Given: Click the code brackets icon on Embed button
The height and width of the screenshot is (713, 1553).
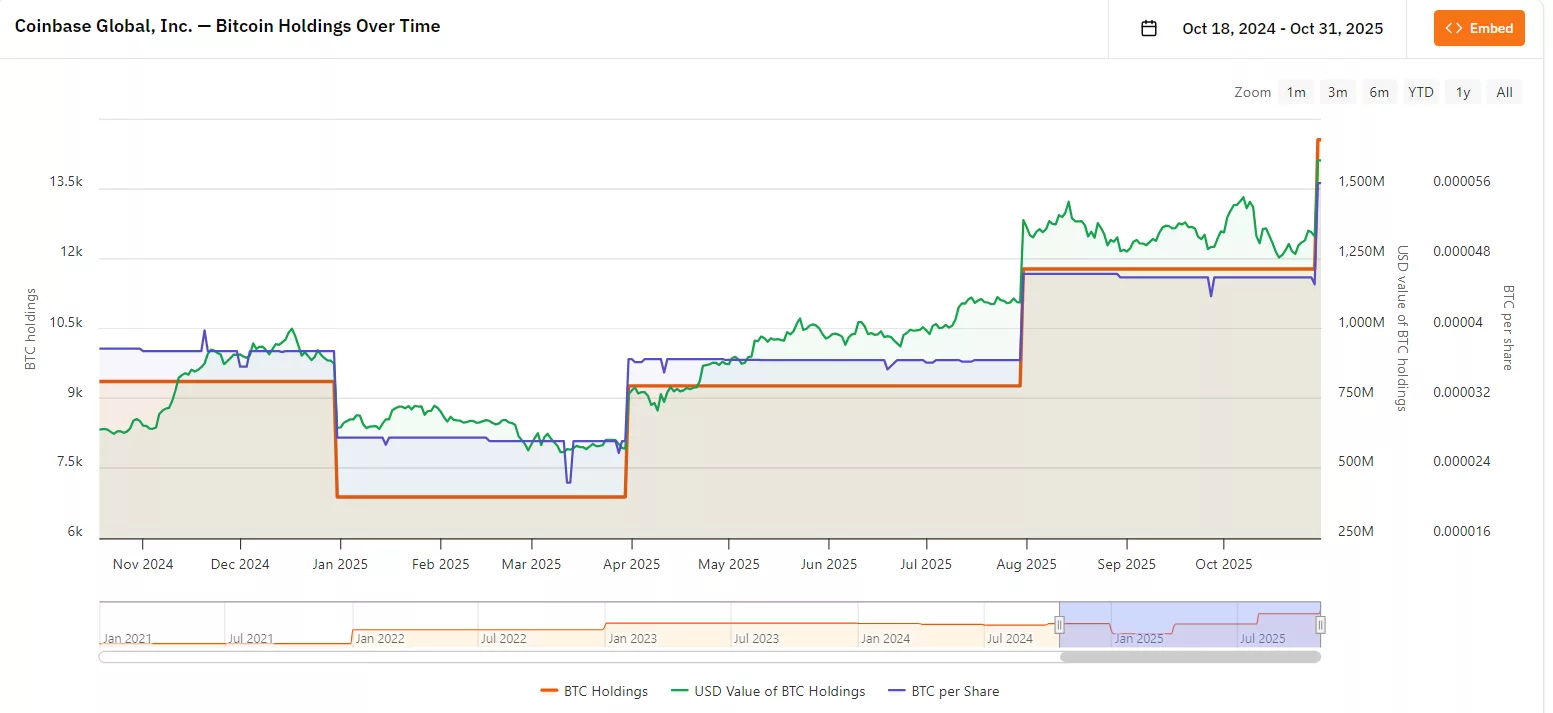Looking at the screenshot, I should [1455, 28].
